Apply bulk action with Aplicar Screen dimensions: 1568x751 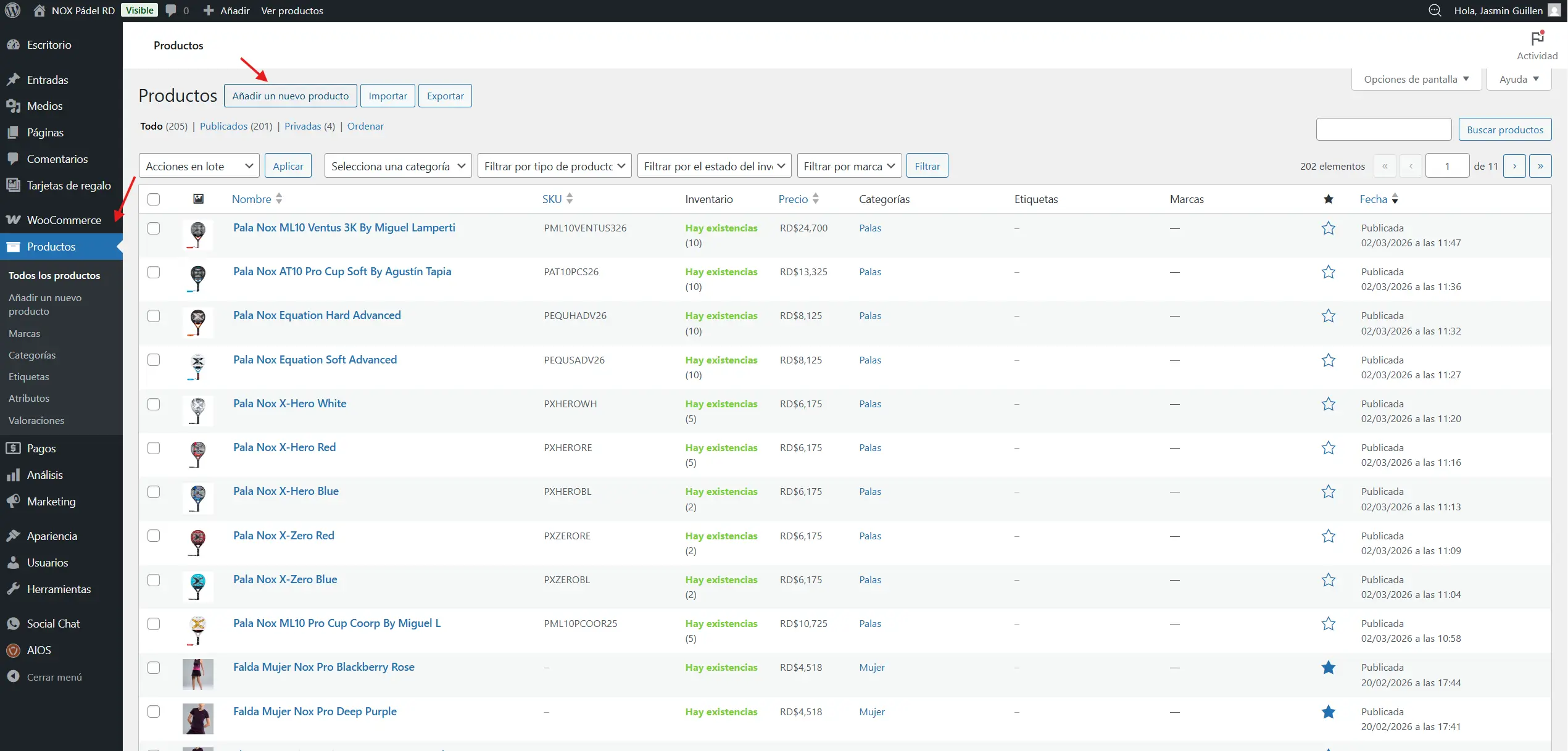tap(288, 166)
